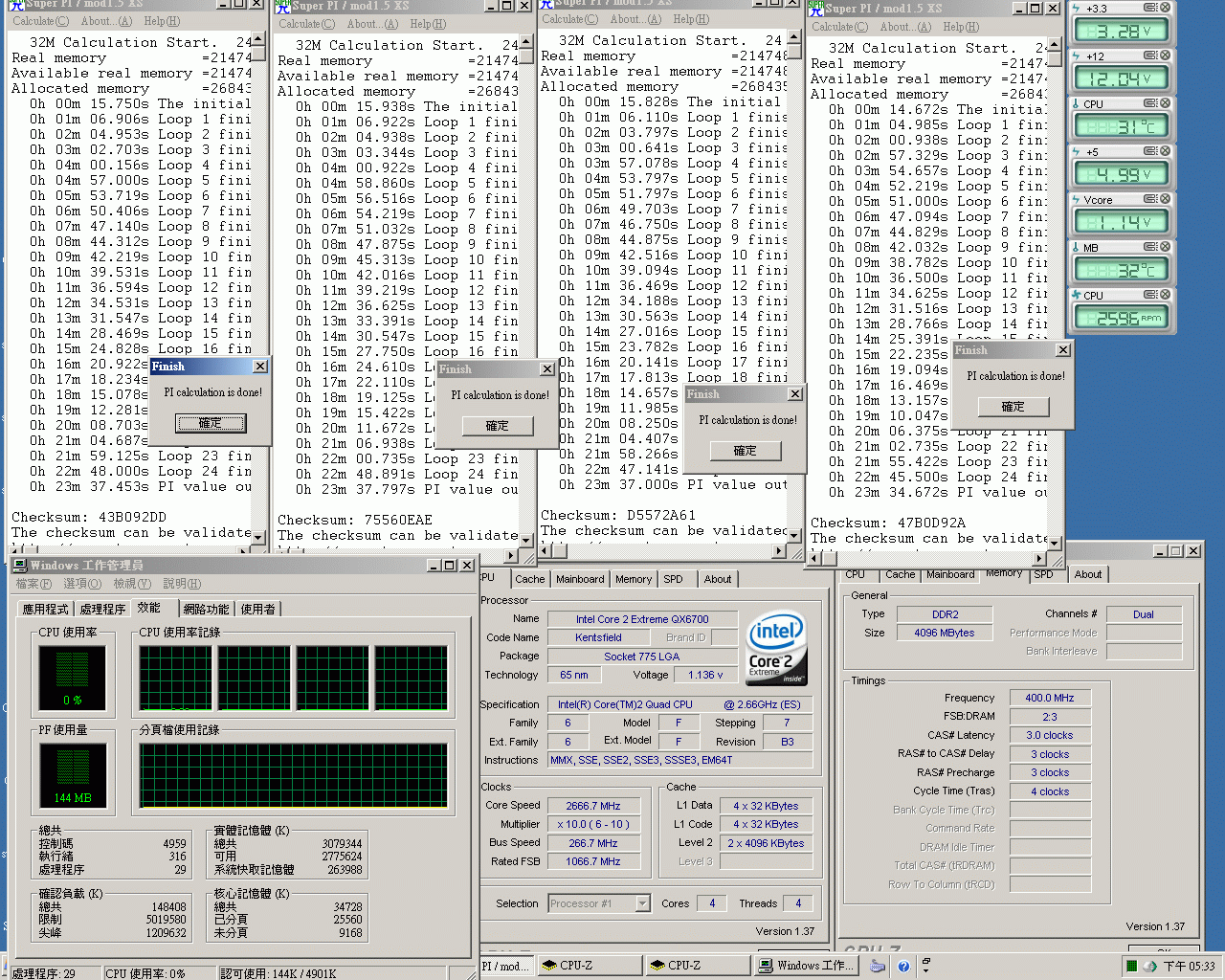Open settings icon on +3.3 voltage monitor
Screen dimensions: 1225x980
click(1150, 8)
